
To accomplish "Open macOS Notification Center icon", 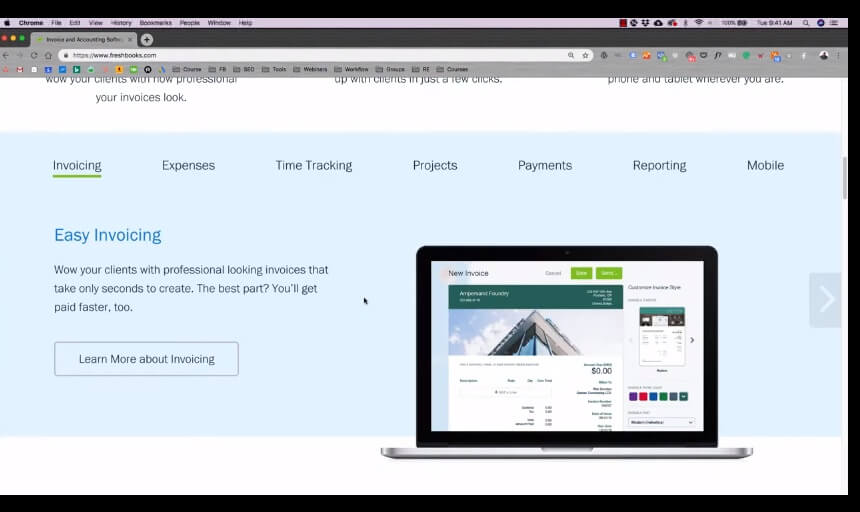I will [834, 23].
